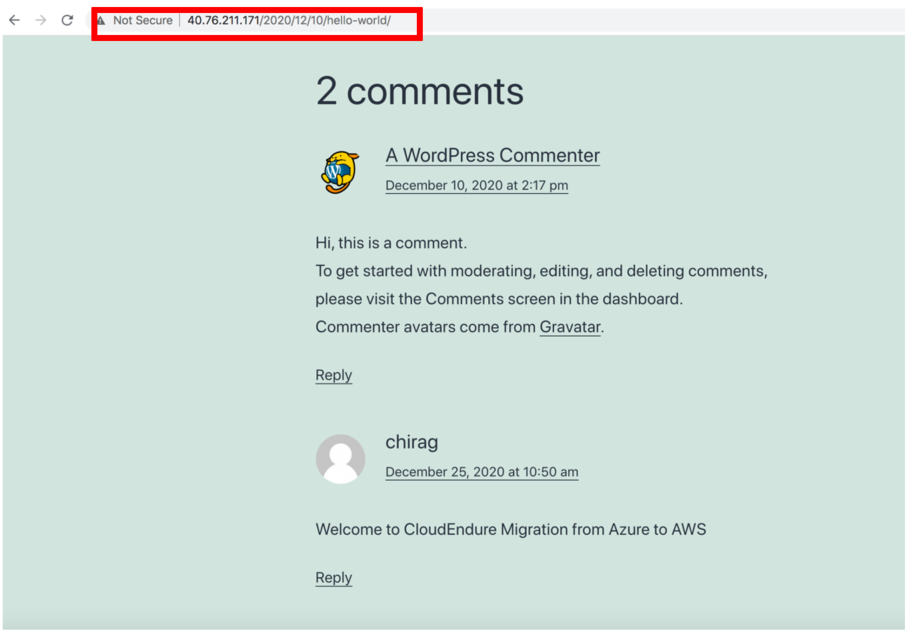The image size is (909, 632).
Task: Click the comment text about CloudEndure Migration
Action: (510, 529)
